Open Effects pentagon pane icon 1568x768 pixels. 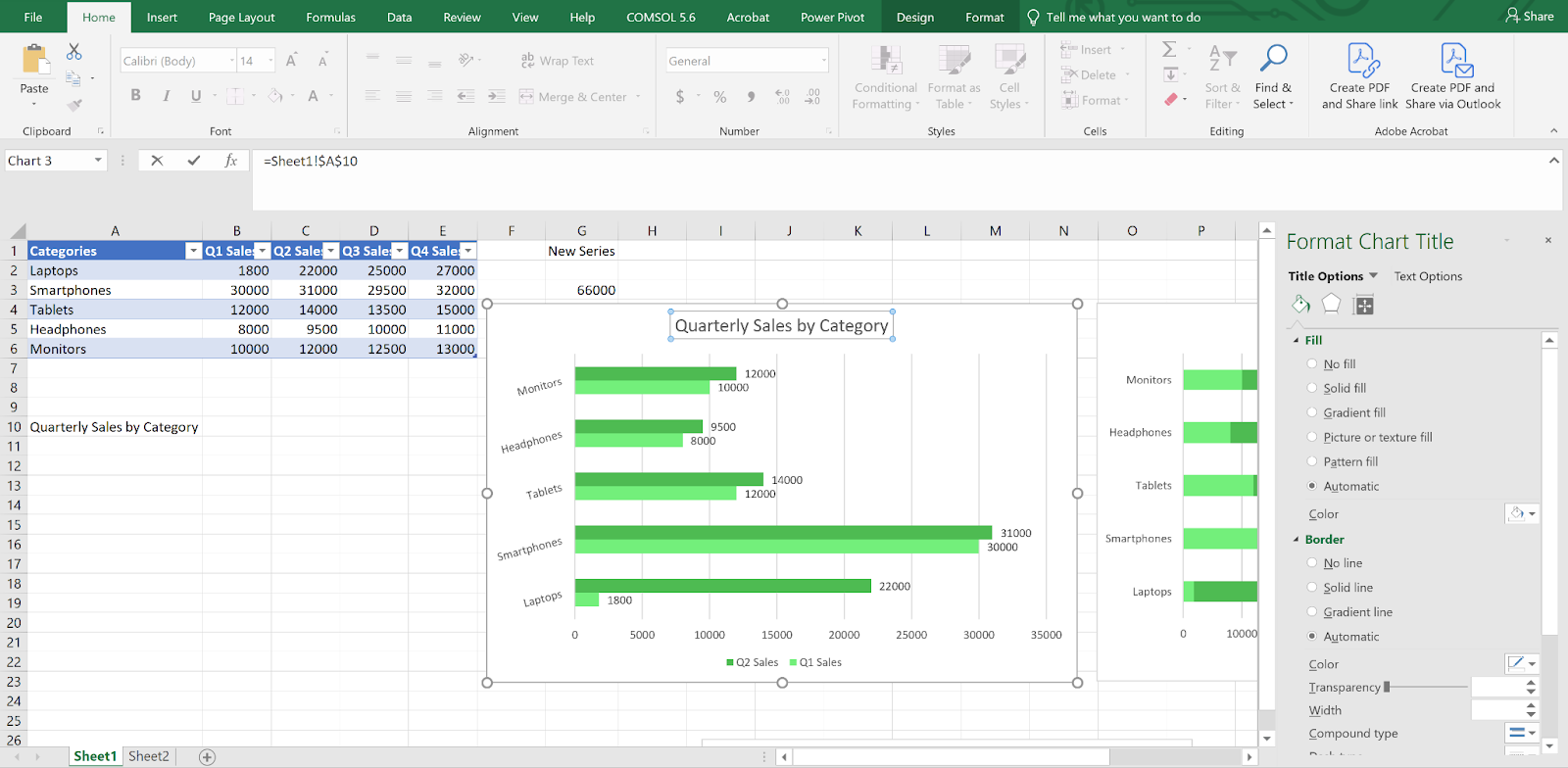pos(1331,305)
